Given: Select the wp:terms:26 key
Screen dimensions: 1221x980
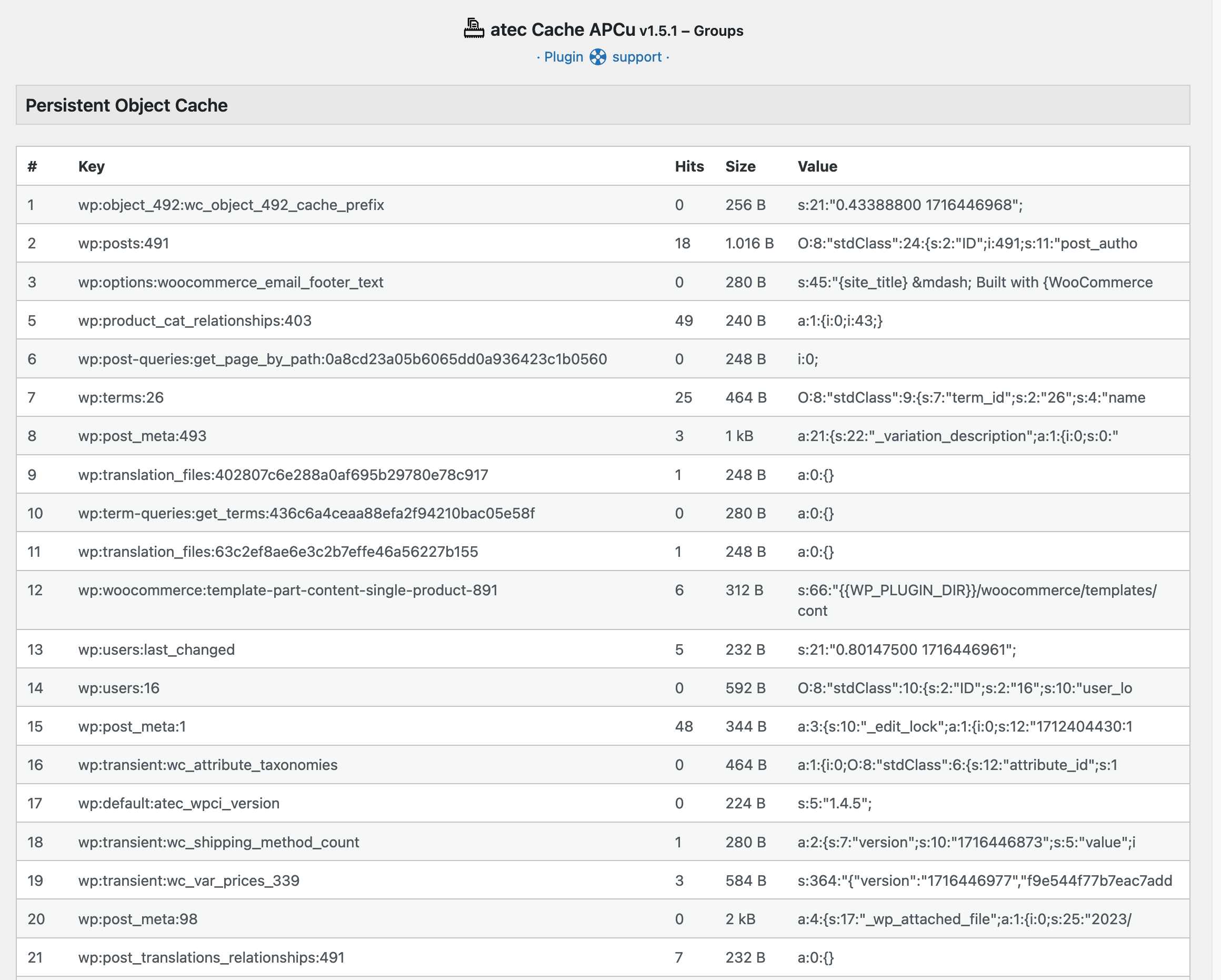Looking at the screenshot, I should (121, 398).
